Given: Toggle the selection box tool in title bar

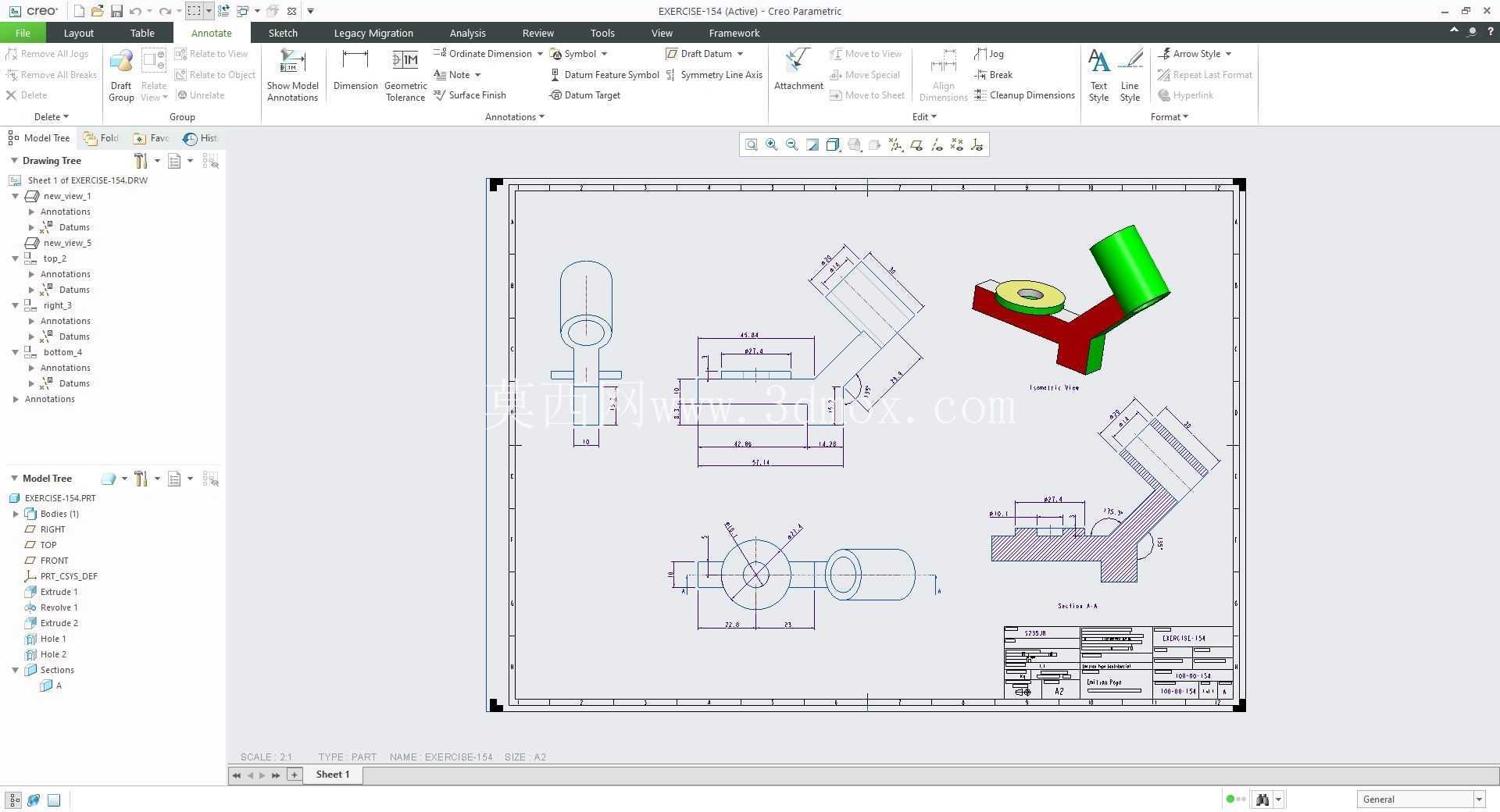Looking at the screenshot, I should click(x=194, y=11).
